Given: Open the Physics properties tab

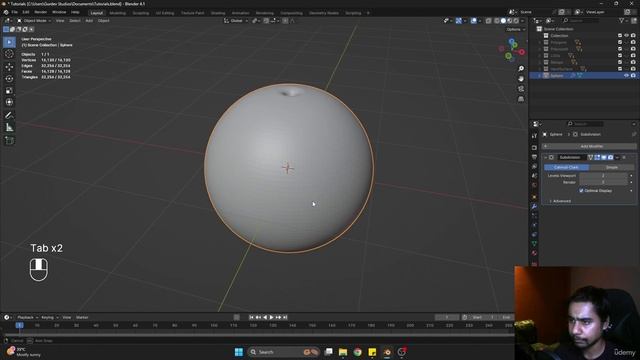Looking at the screenshot, I should 534,225.
